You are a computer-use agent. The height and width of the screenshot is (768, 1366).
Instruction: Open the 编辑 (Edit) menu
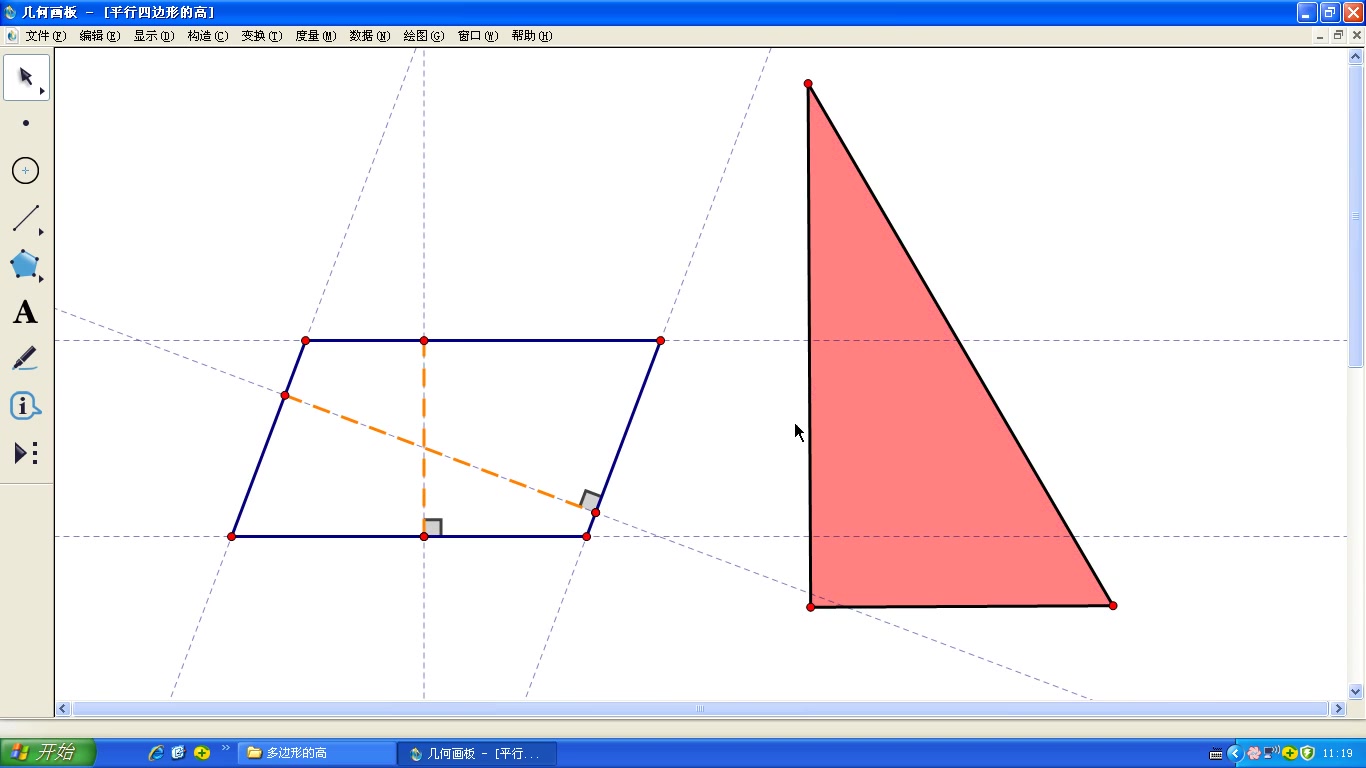click(100, 36)
